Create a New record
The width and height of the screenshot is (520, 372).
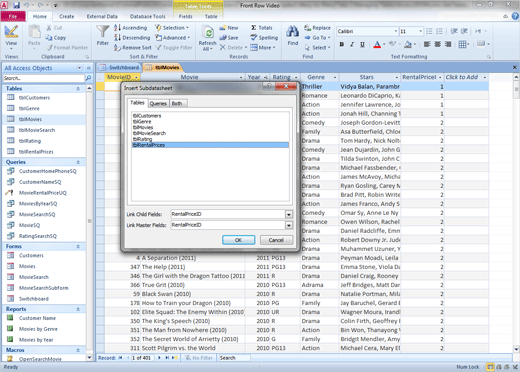click(x=229, y=28)
